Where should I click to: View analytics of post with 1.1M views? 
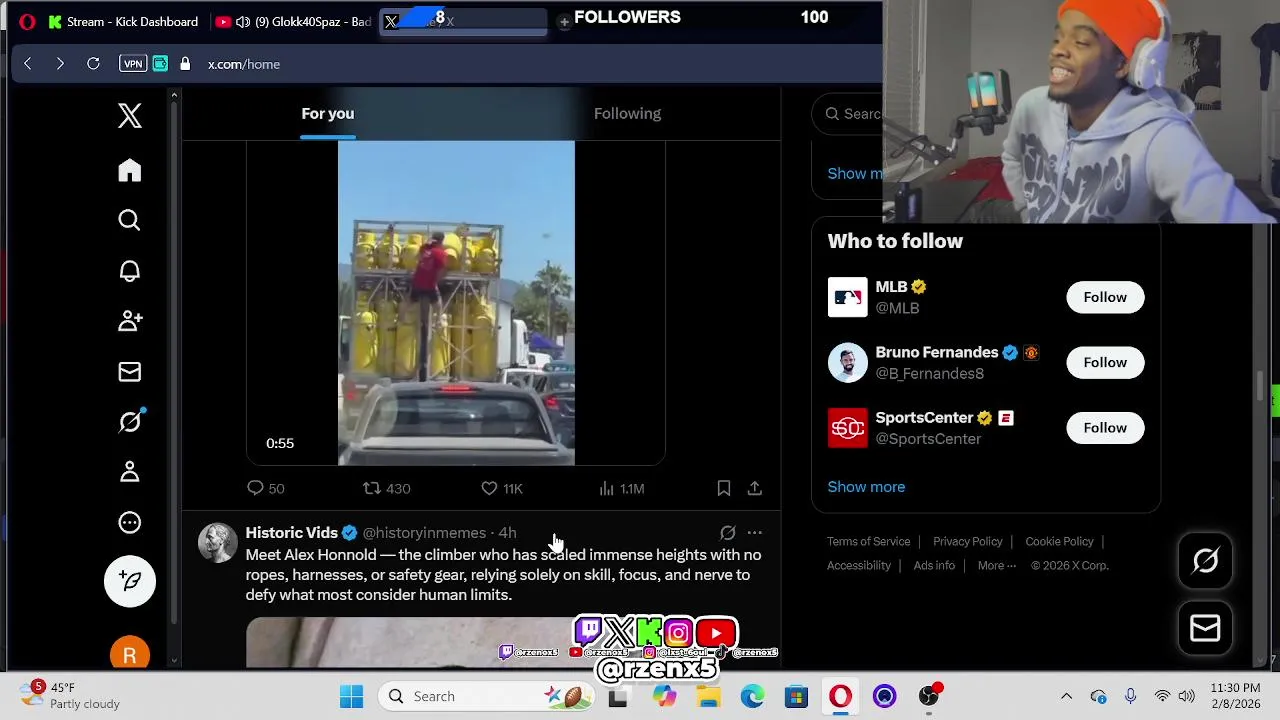621,488
